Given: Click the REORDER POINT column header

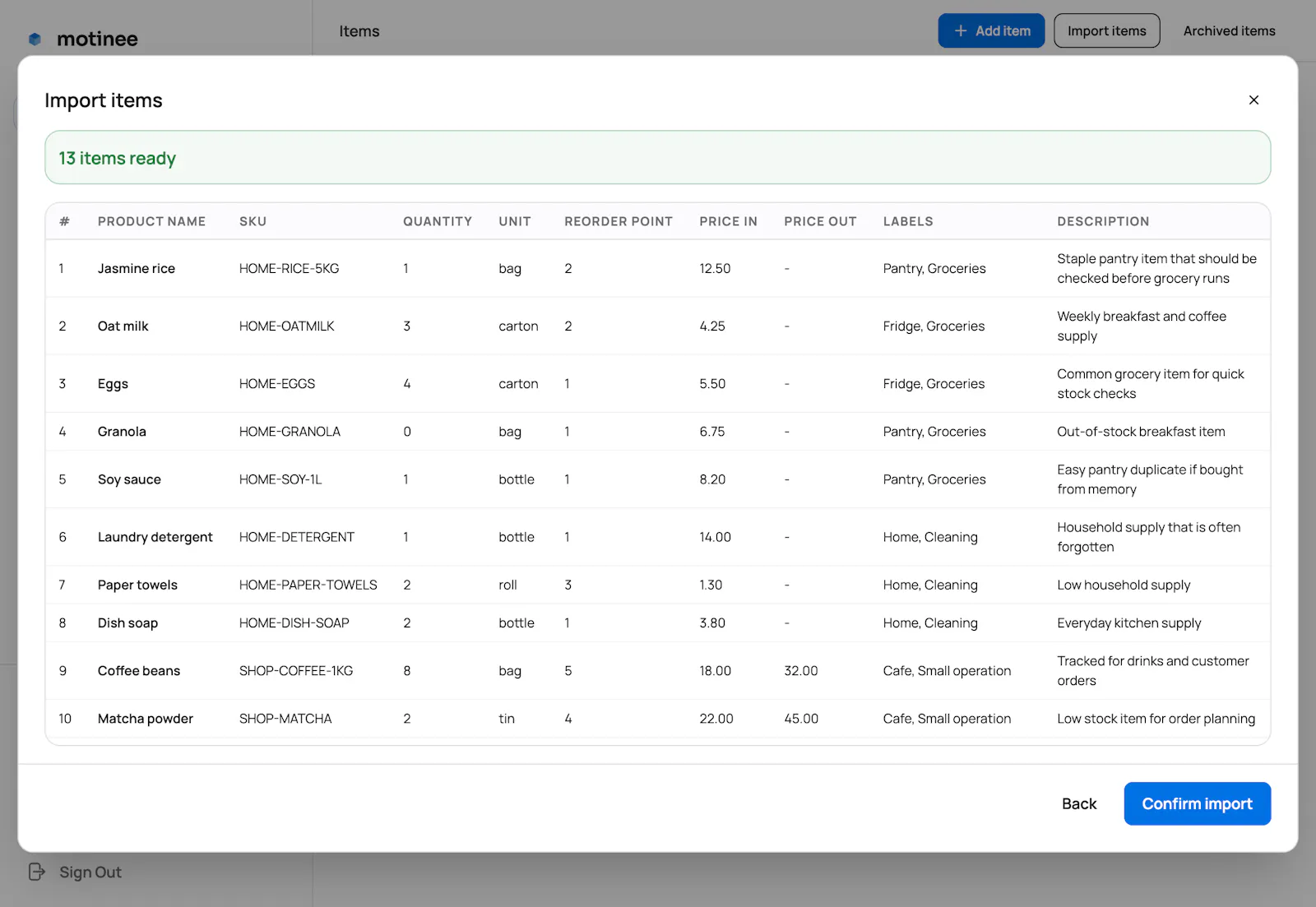Looking at the screenshot, I should (x=619, y=221).
